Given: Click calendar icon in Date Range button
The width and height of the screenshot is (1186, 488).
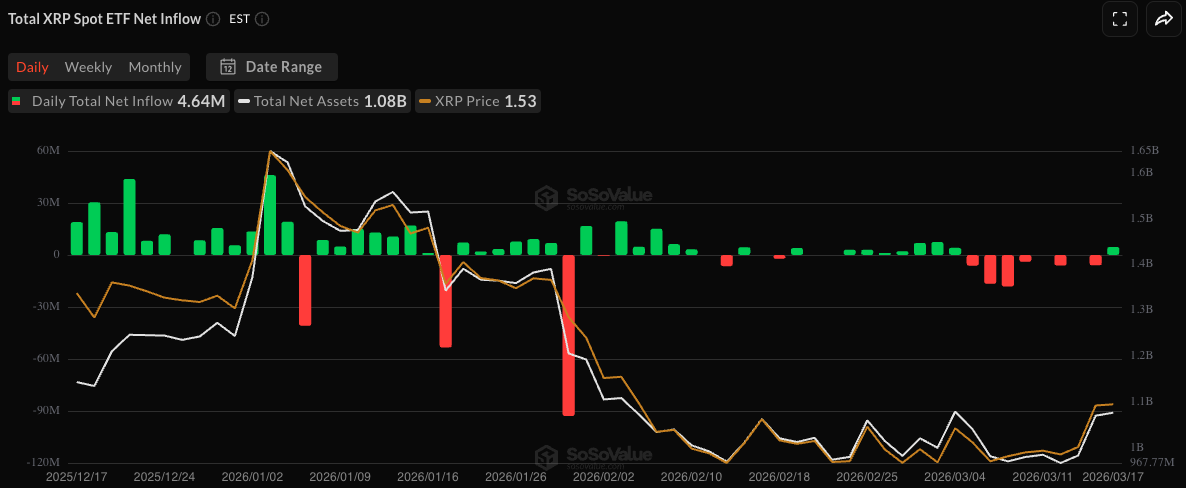Looking at the screenshot, I should point(228,67).
